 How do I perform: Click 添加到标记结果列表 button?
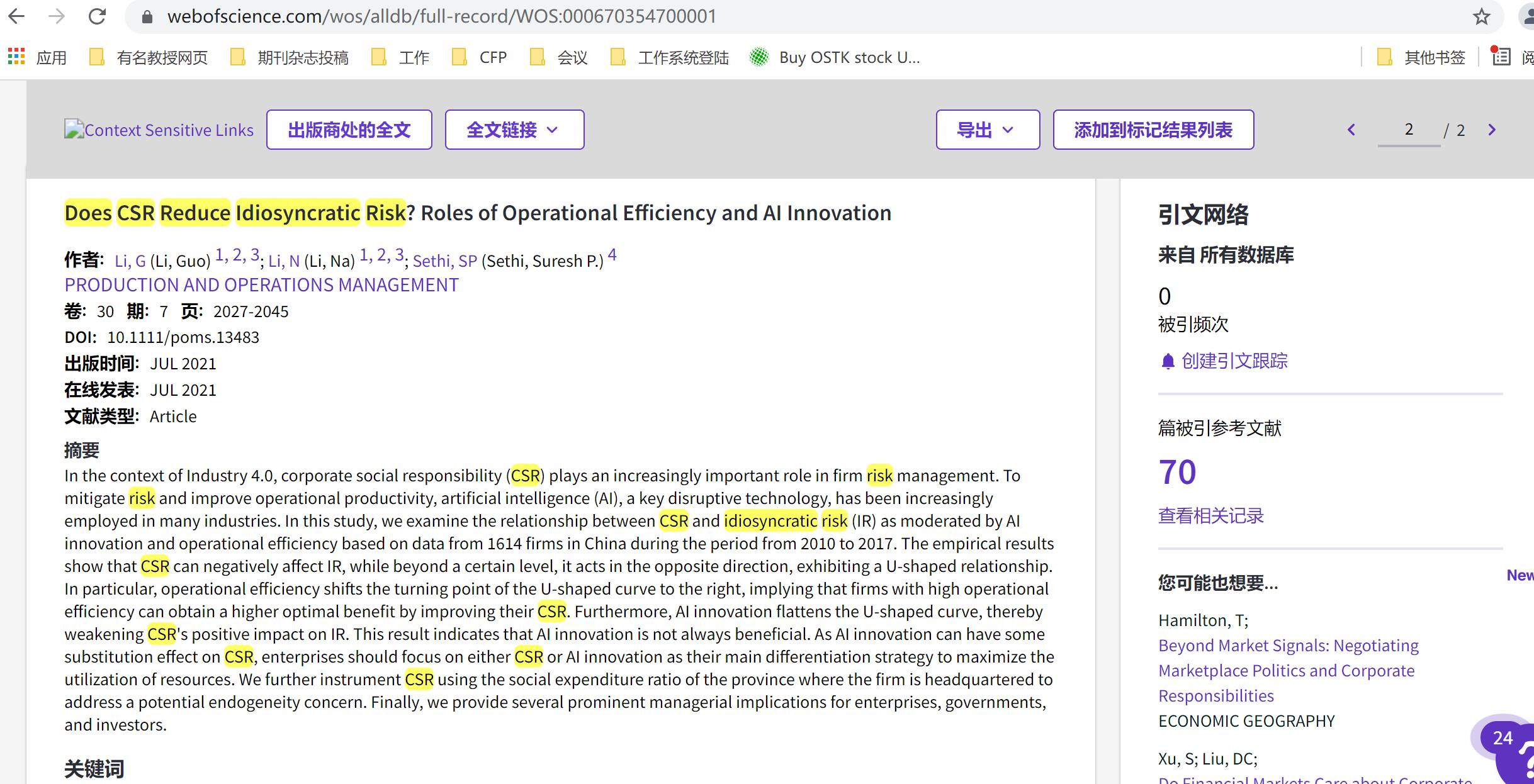pos(1153,130)
